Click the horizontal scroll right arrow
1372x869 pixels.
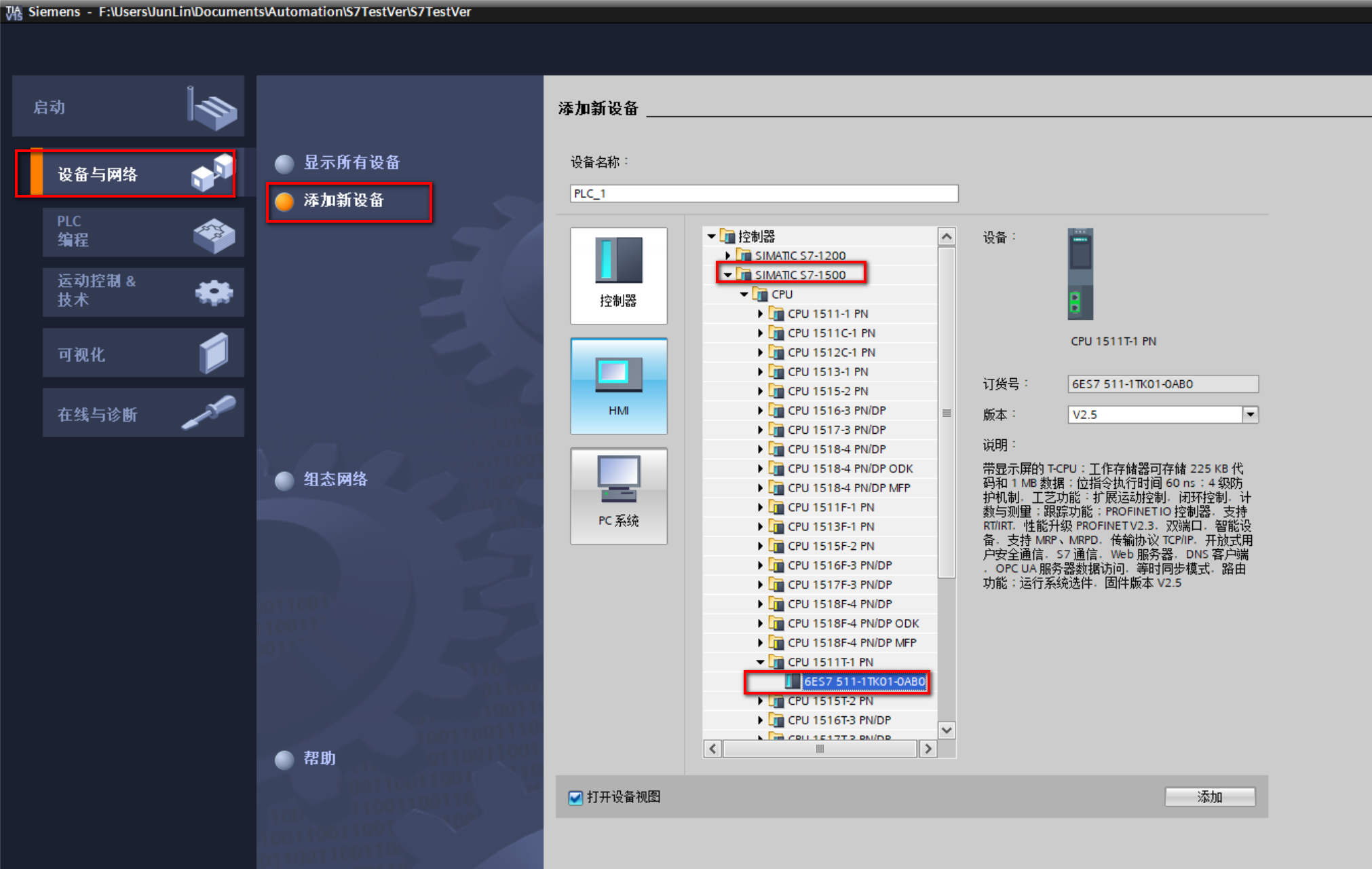[928, 749]
